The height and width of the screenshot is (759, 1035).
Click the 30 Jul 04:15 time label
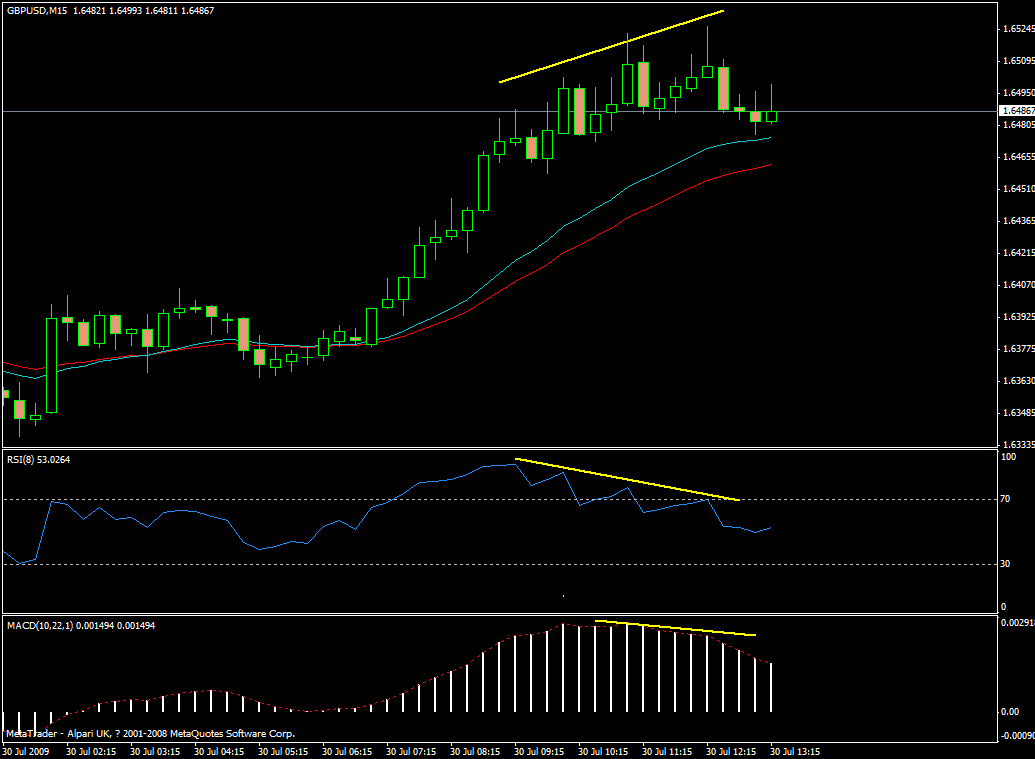click(x=219, y=752)
